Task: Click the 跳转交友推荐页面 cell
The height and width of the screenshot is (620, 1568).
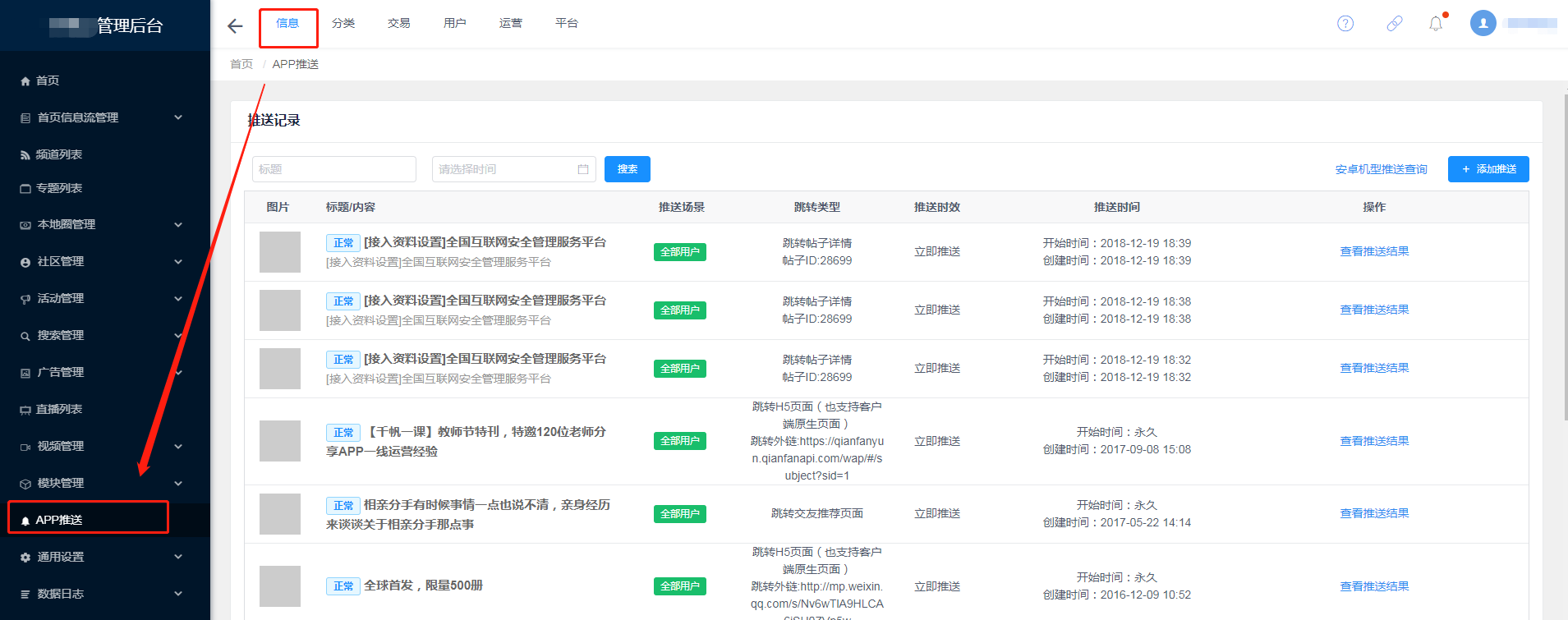Action: [817, 513]
